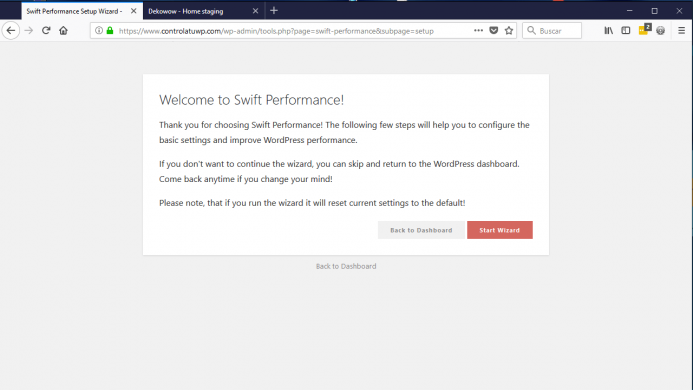This screenshot has width=693, height=390.
Task: Open the page actions three-dot menu
Action: 478,31
